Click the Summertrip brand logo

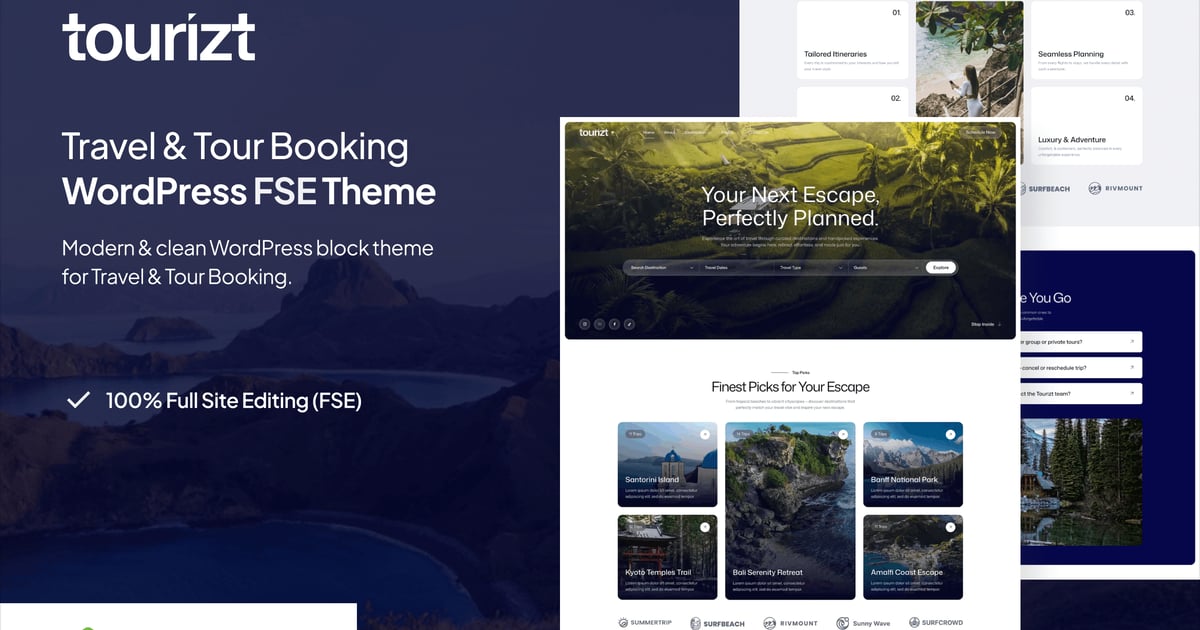(645, 623)
